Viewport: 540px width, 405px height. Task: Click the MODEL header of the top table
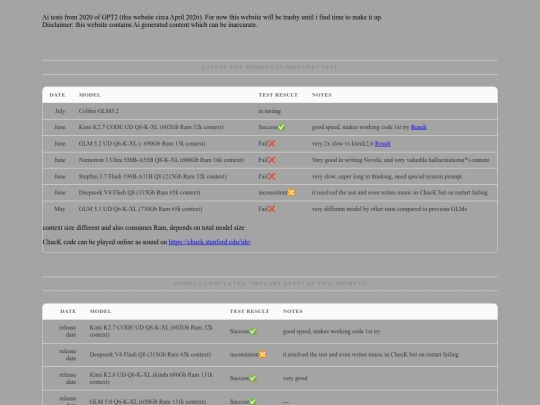90,95
